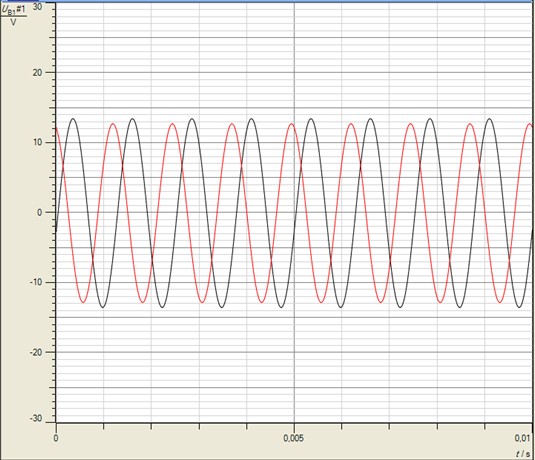Select the V unit label under UB1#1

coord(13,23)
